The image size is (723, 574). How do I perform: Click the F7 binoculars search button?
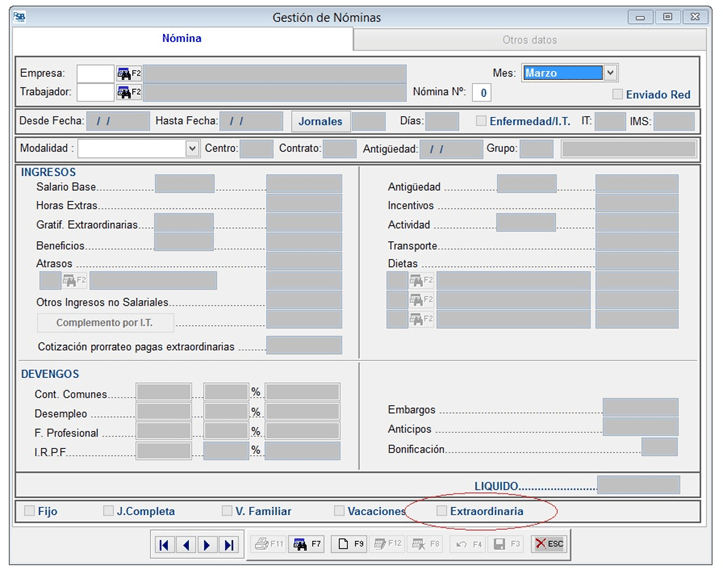[307, 544]
